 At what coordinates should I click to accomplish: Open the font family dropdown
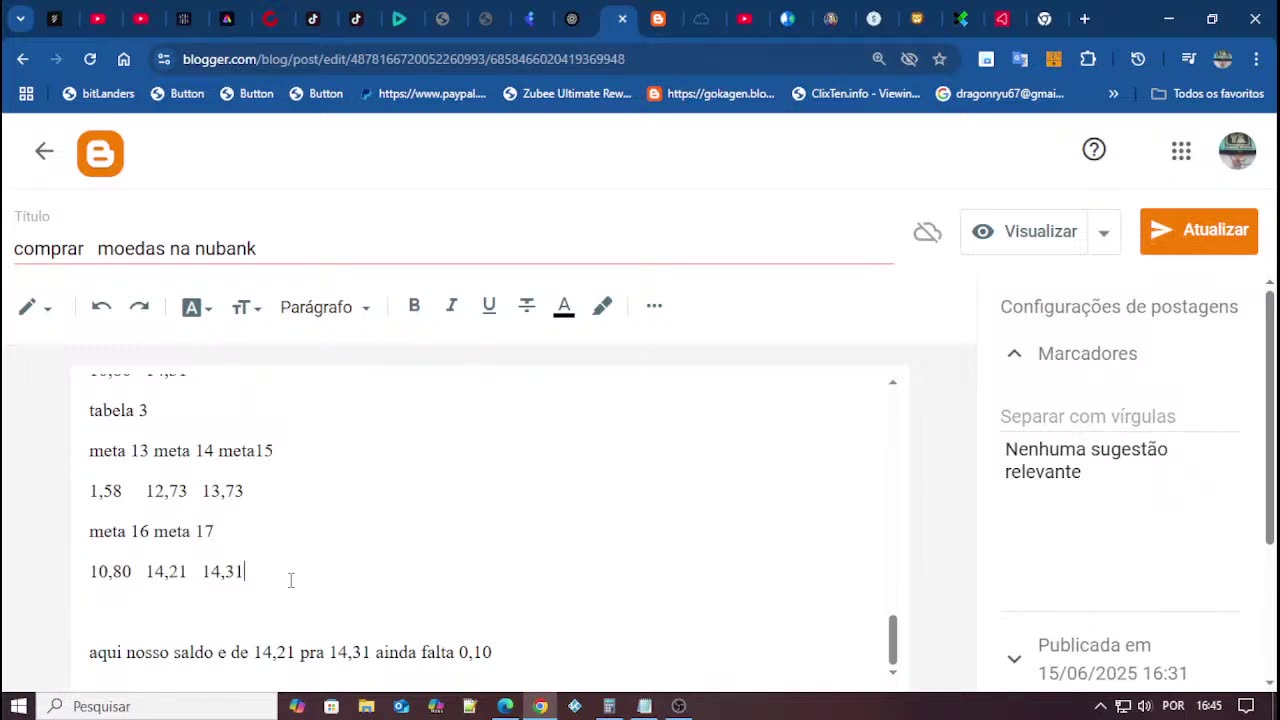coord(197,308)
